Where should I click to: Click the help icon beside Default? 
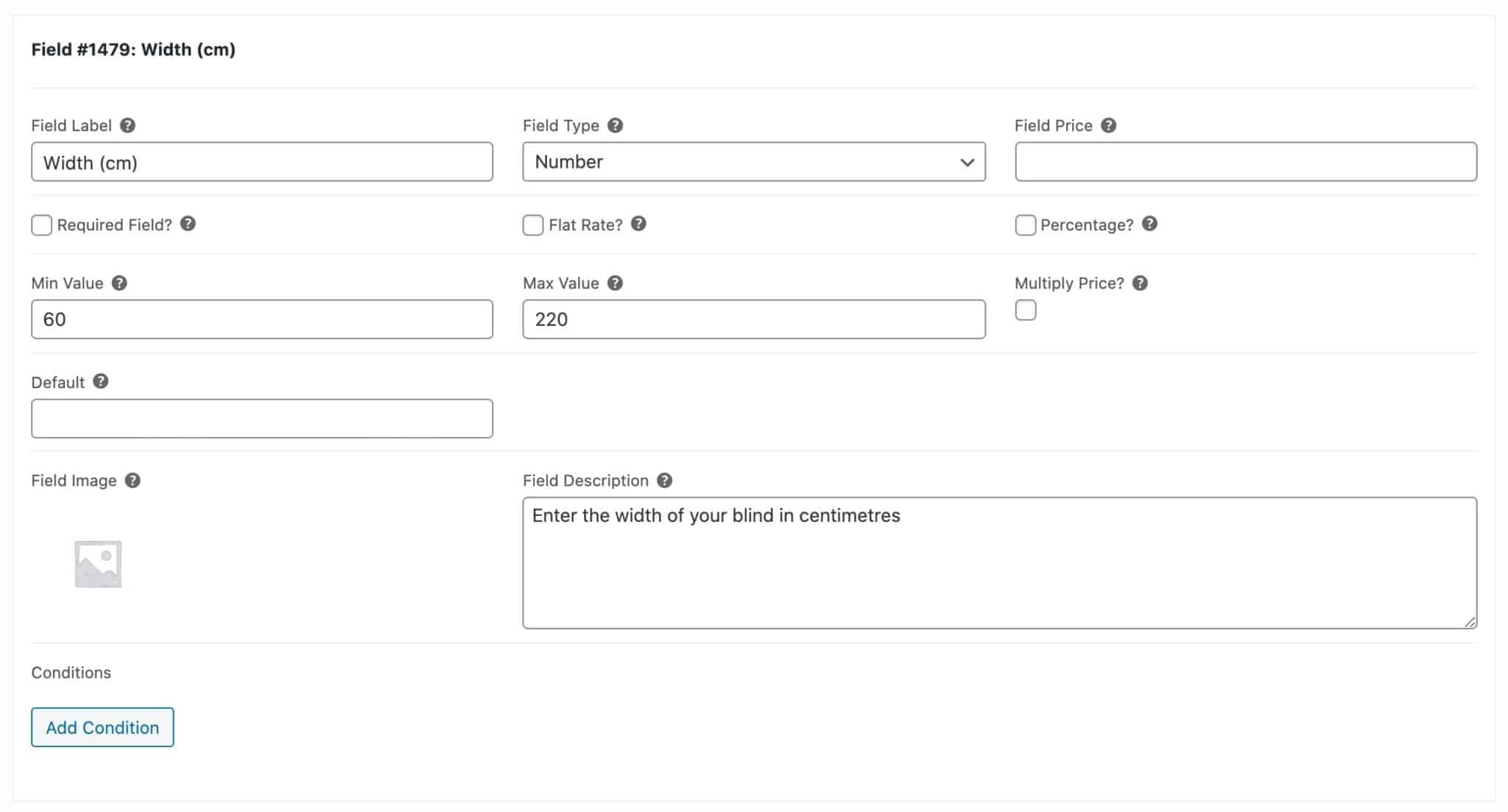click(101, 382)
